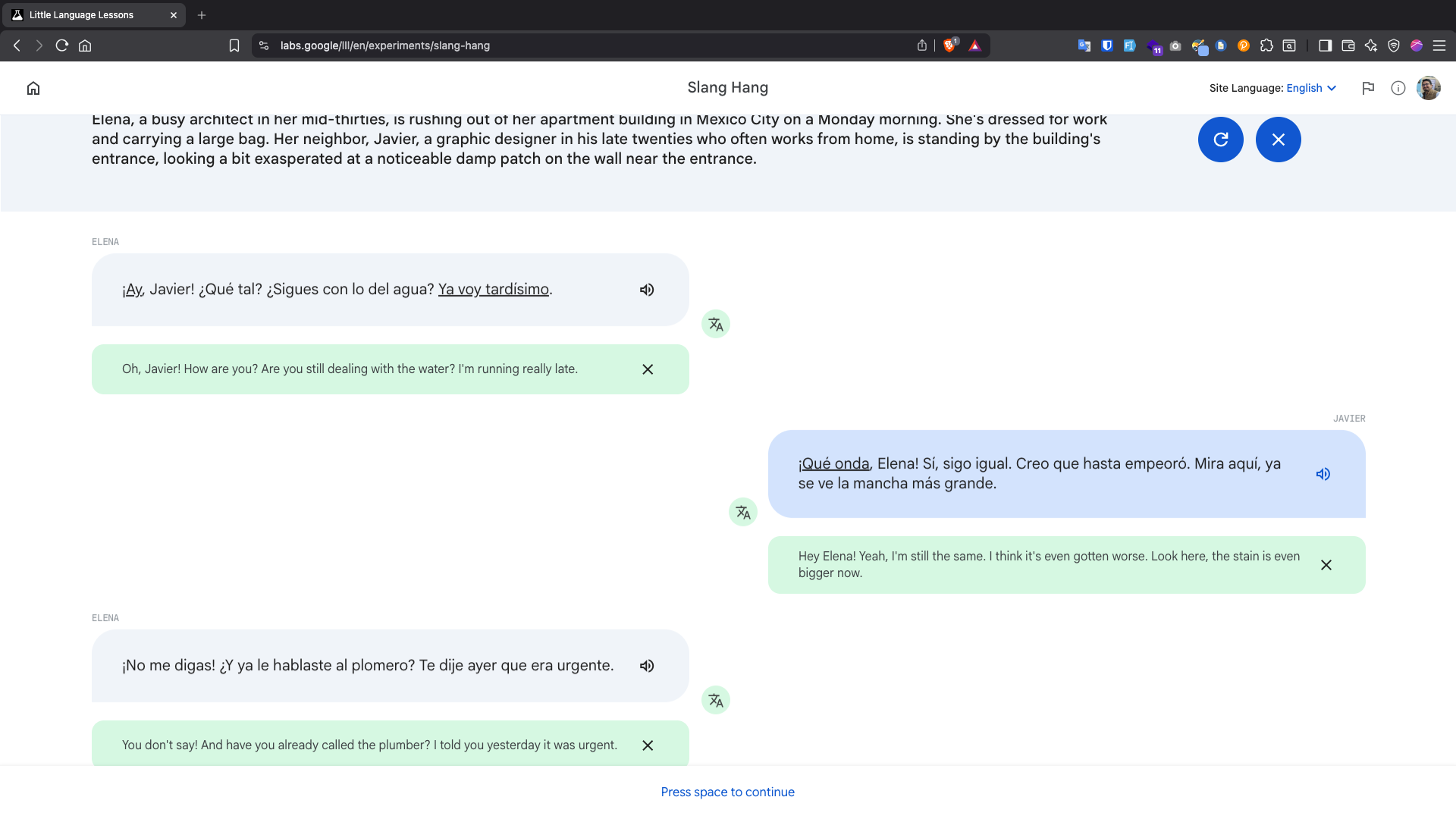1456x819 pixels.
Task: Toggle translation for Elena's first message
Action: 716,325
